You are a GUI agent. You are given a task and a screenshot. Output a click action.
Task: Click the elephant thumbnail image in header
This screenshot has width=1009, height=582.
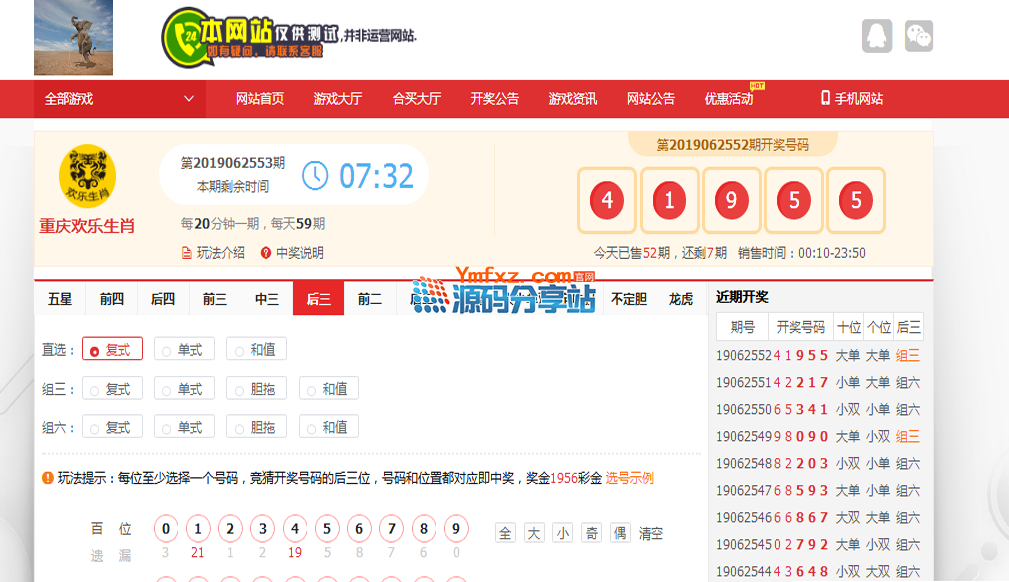pos(73,37)
